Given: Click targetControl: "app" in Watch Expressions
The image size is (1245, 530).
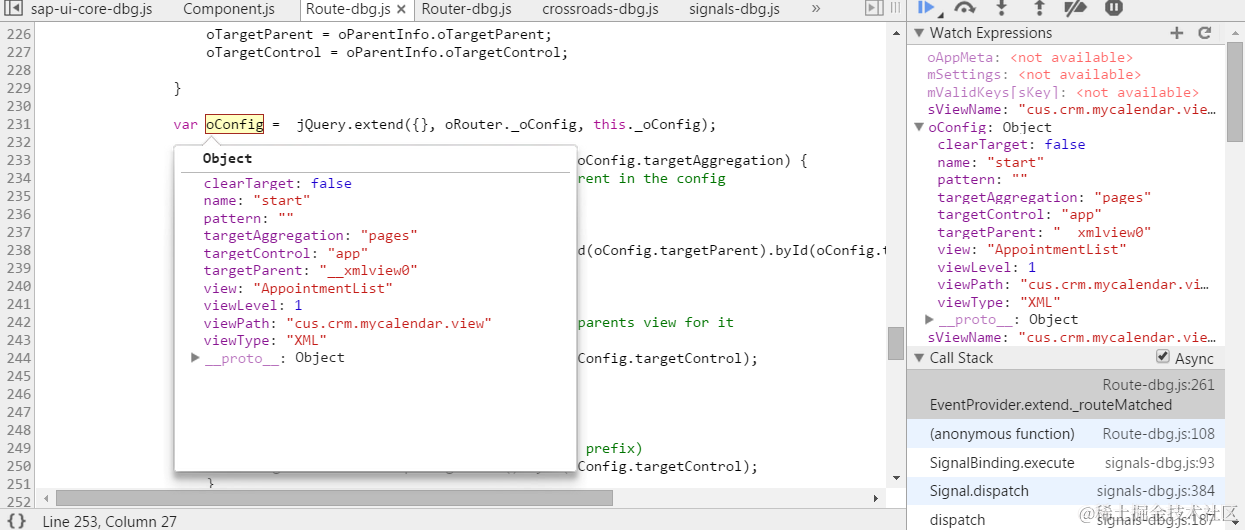Looking at the screenshot, I should click(x=1020, y=214).
